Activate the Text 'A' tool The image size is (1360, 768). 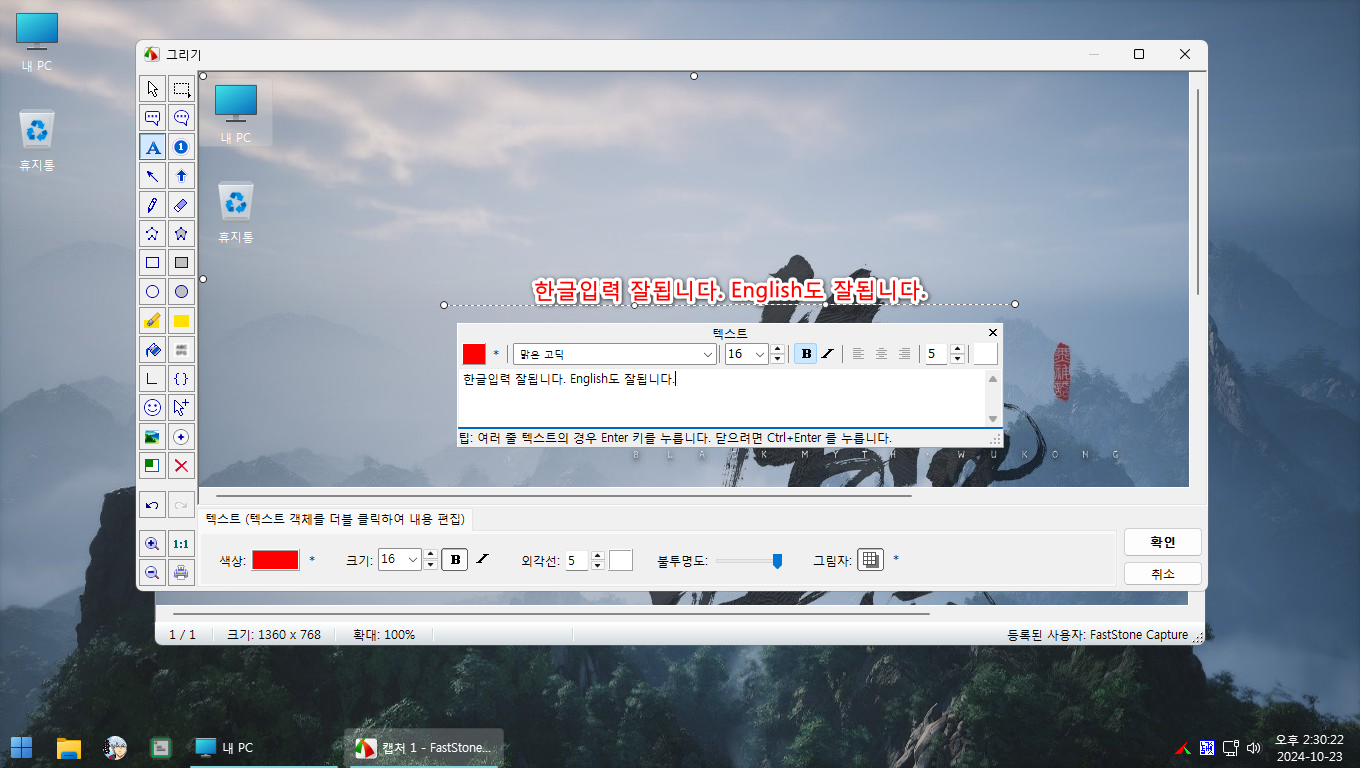(x=152, y=147)
